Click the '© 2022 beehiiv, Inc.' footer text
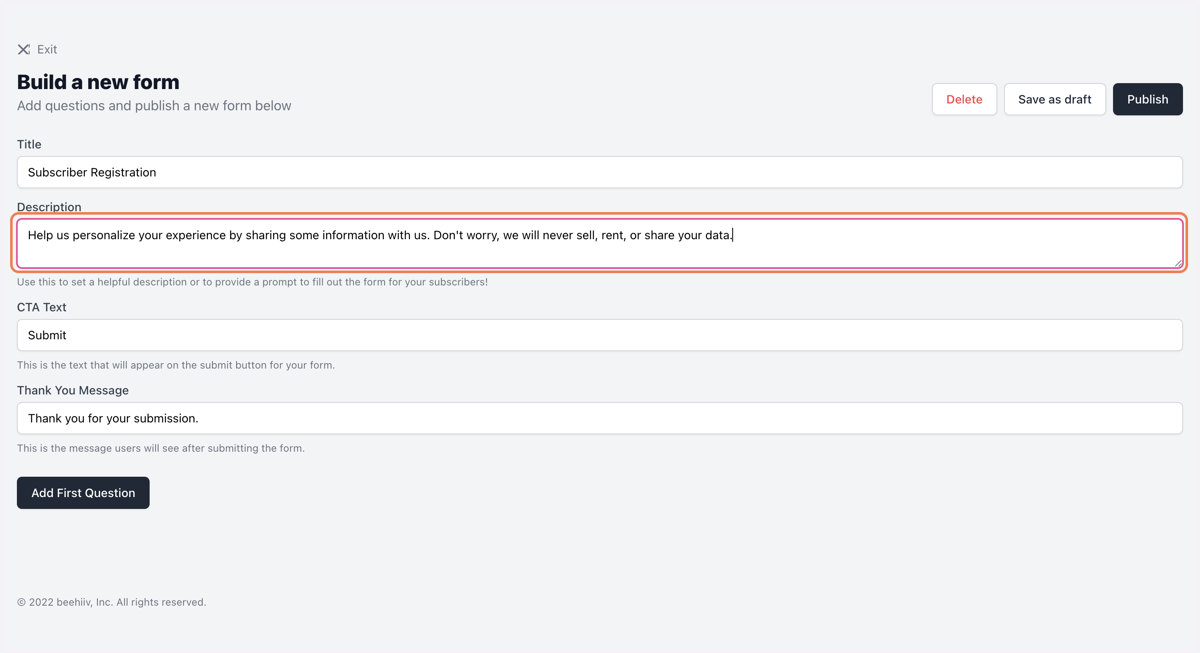Screen dimensions: 1200x653 [x=112, y=602]
